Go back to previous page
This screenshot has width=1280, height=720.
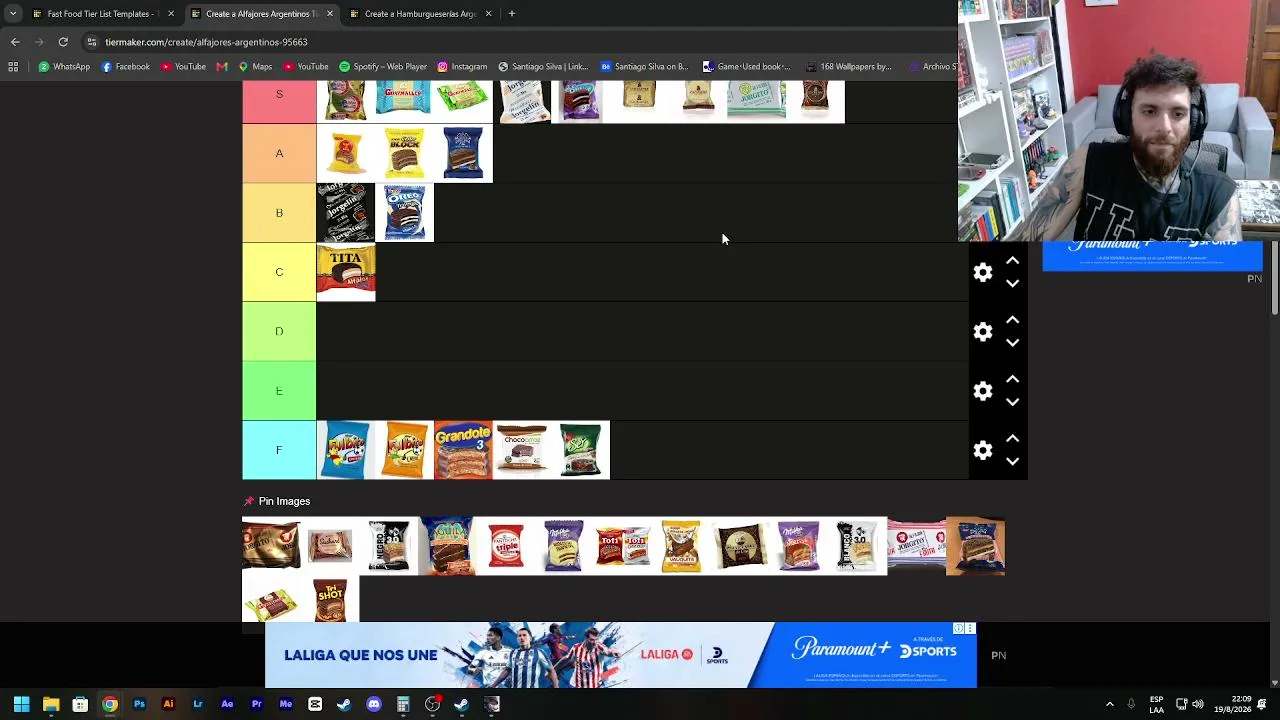tap(15, 42)
